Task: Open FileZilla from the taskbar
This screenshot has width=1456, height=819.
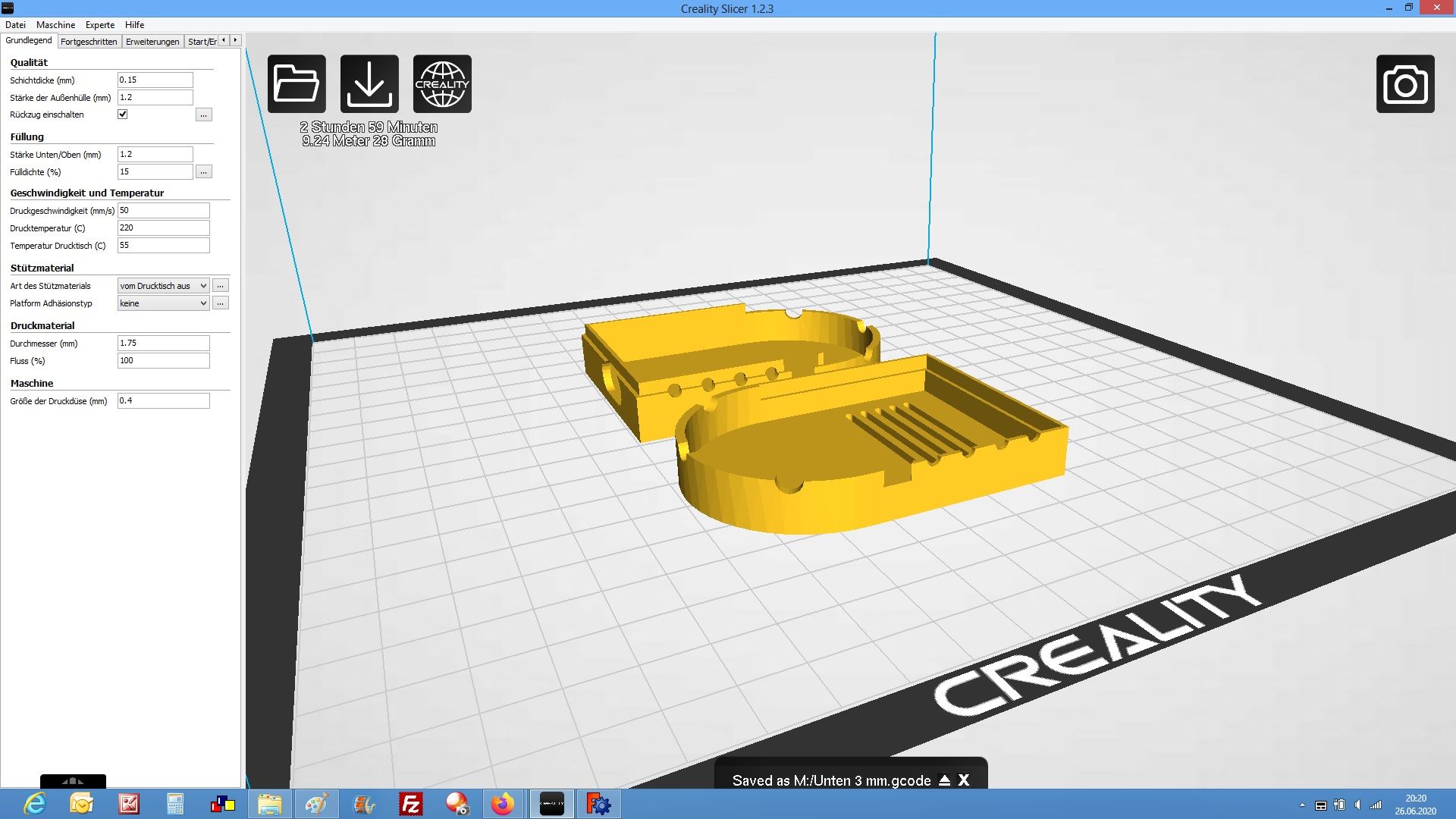Action: point(410,804)
